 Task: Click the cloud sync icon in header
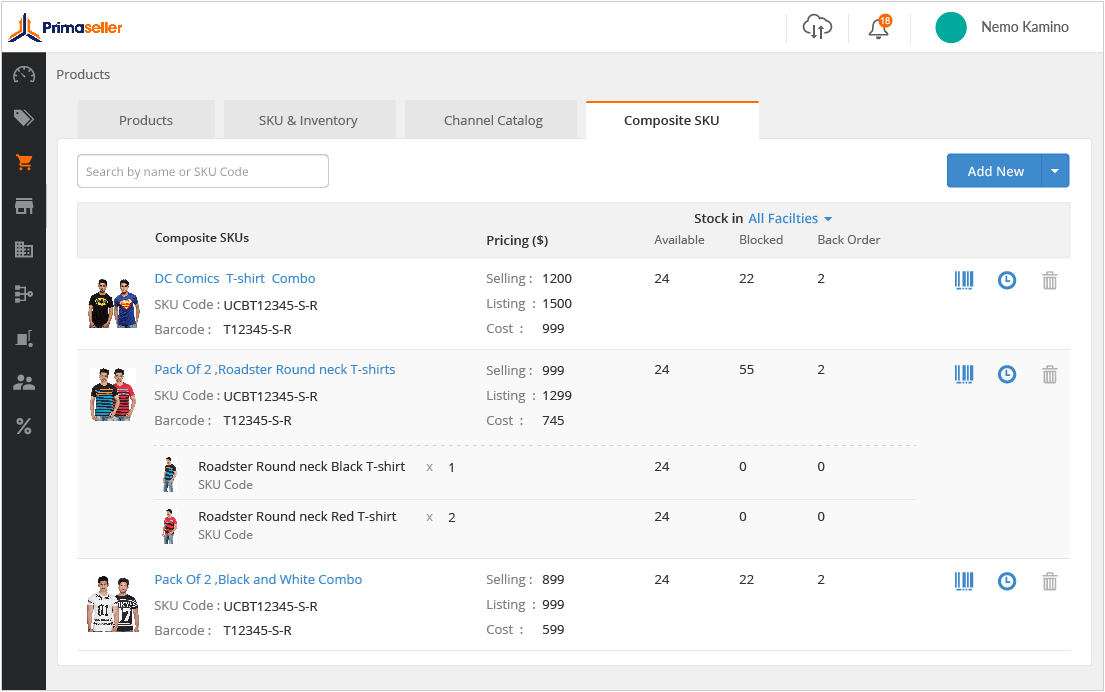[817, 27]
